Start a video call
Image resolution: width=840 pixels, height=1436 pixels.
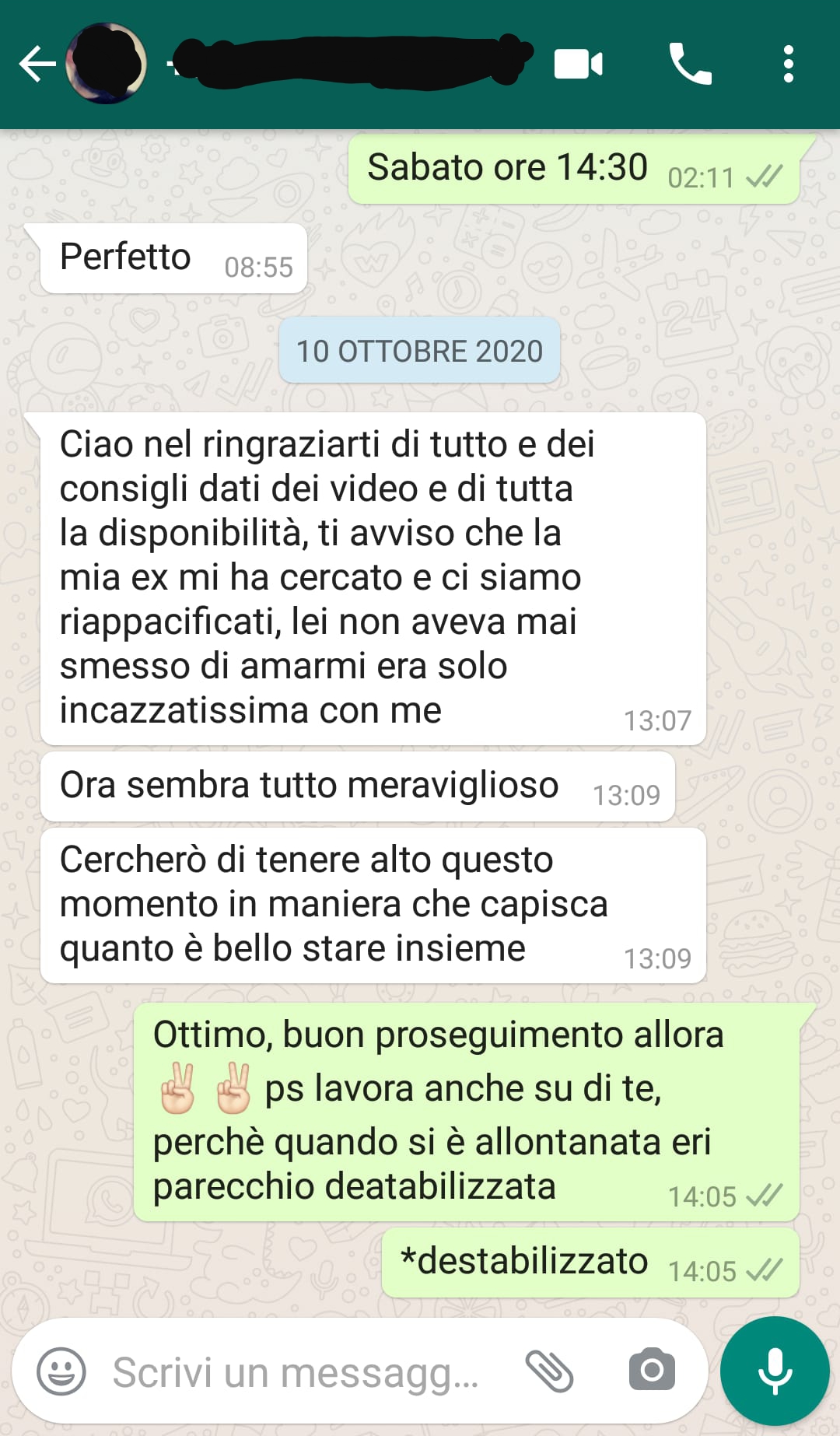click(x=578, y=64)
